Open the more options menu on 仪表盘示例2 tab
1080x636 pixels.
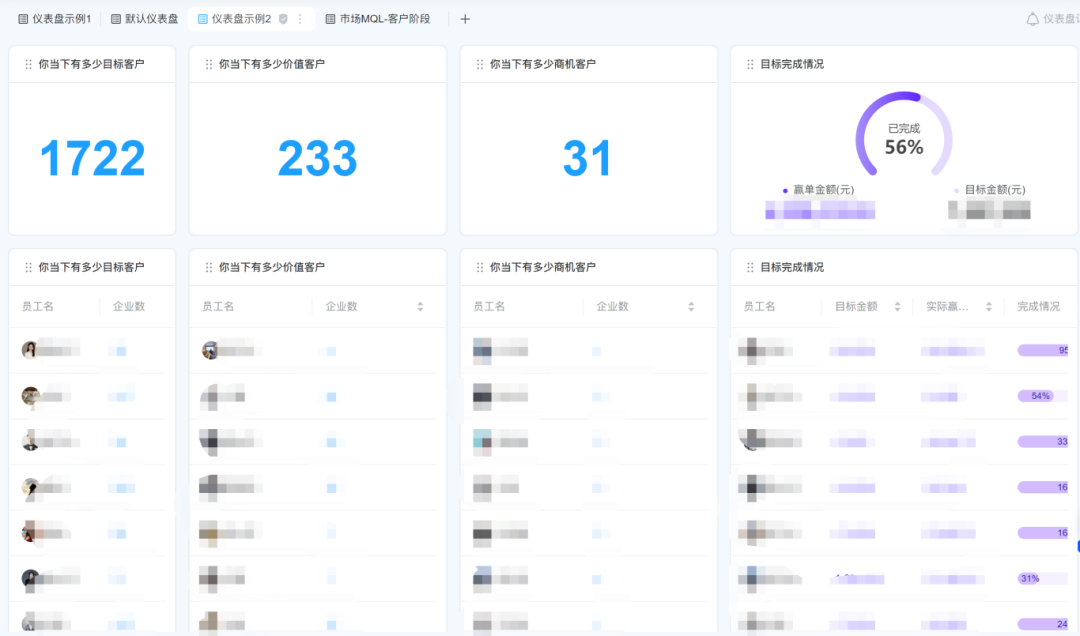299,19
